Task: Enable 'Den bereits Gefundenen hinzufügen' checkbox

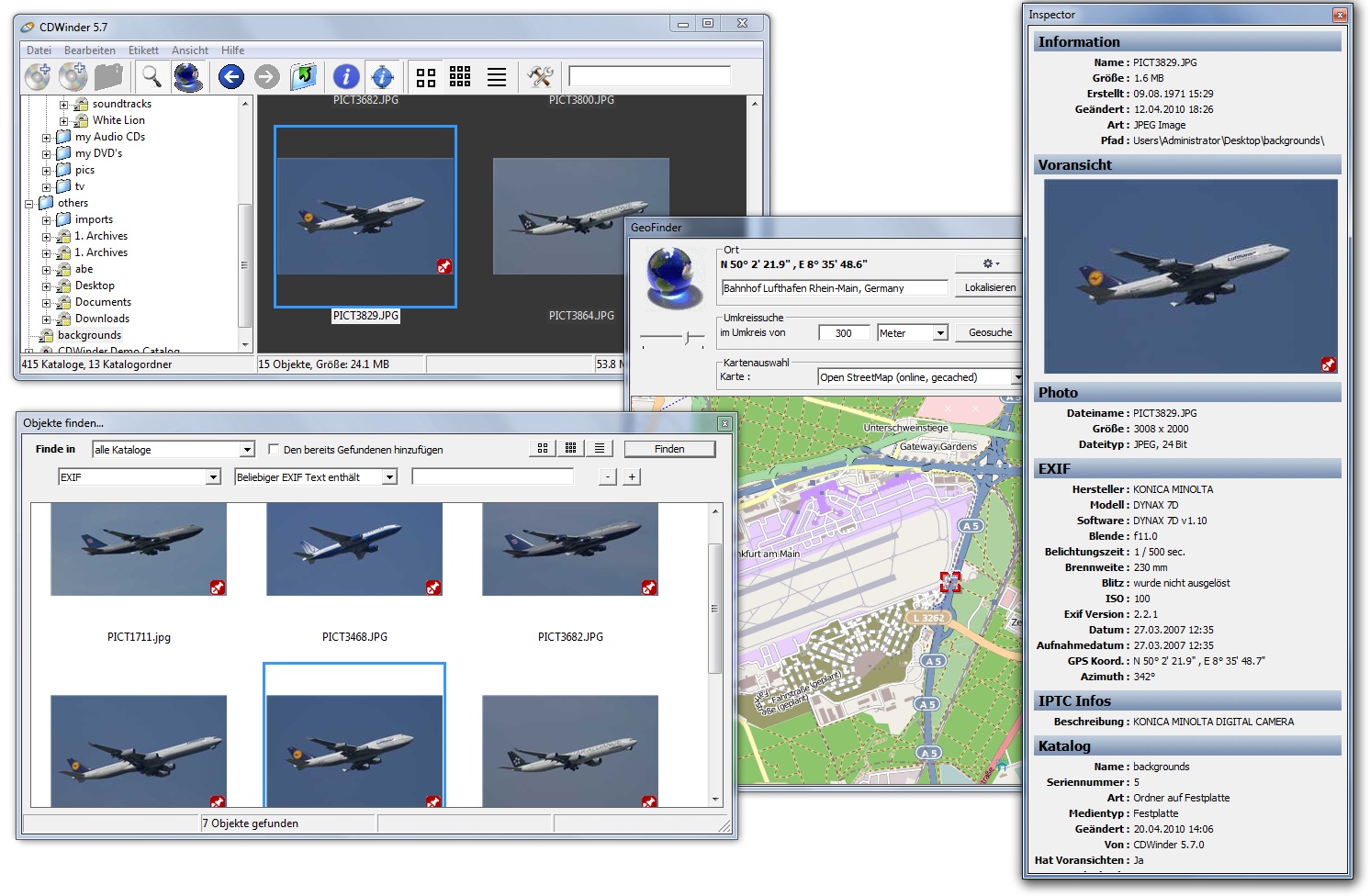Action: pos(274,449)
